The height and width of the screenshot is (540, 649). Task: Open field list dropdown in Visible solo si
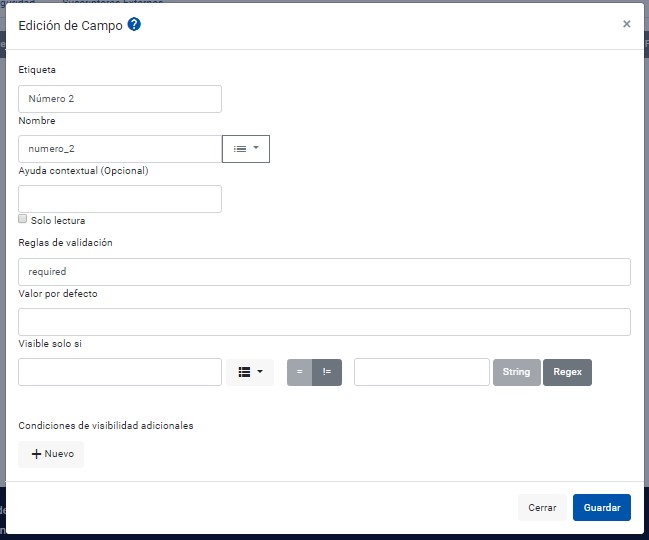(250, 372)
